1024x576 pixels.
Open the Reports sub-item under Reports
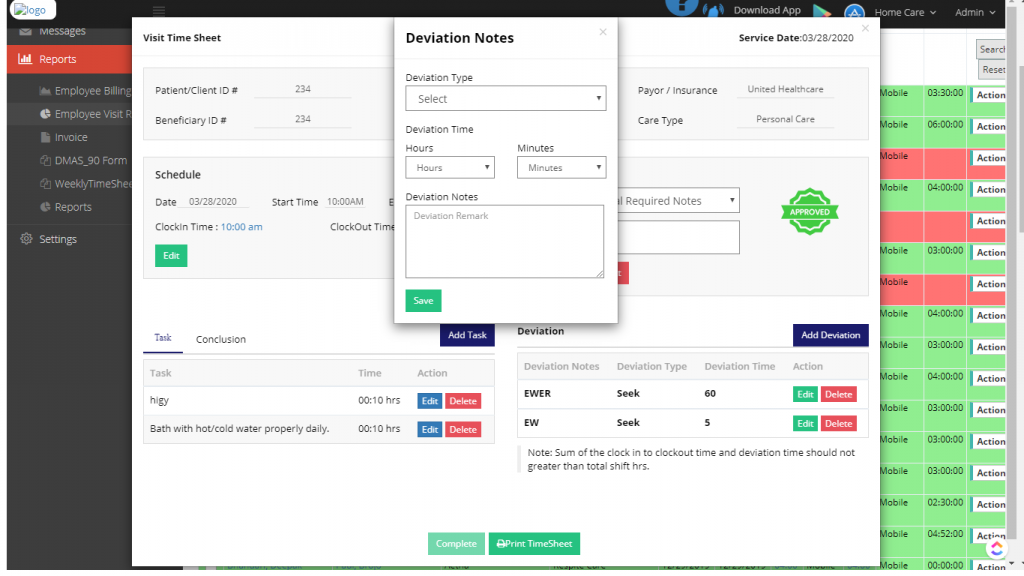pos(72,207)
